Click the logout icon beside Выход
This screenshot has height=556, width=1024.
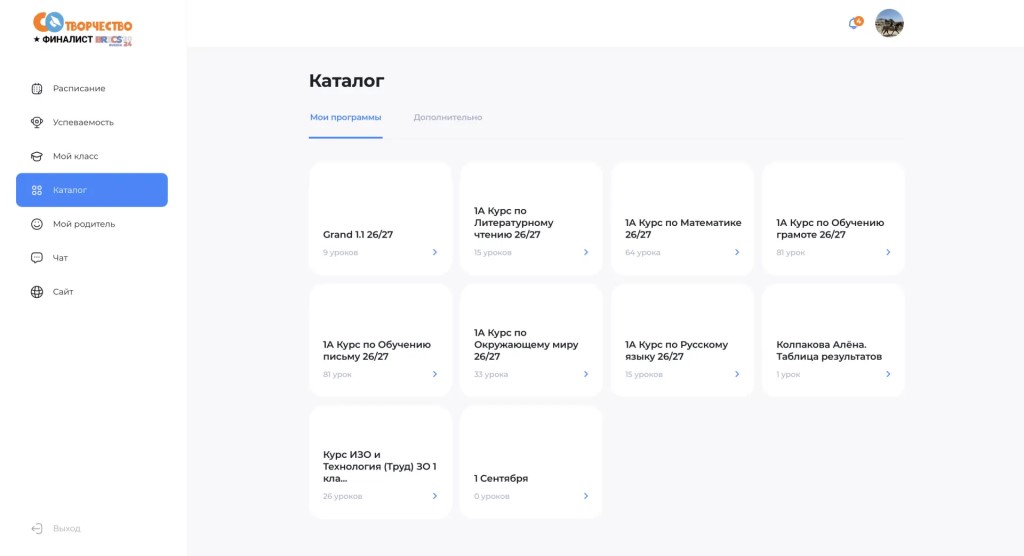point(37,529)
